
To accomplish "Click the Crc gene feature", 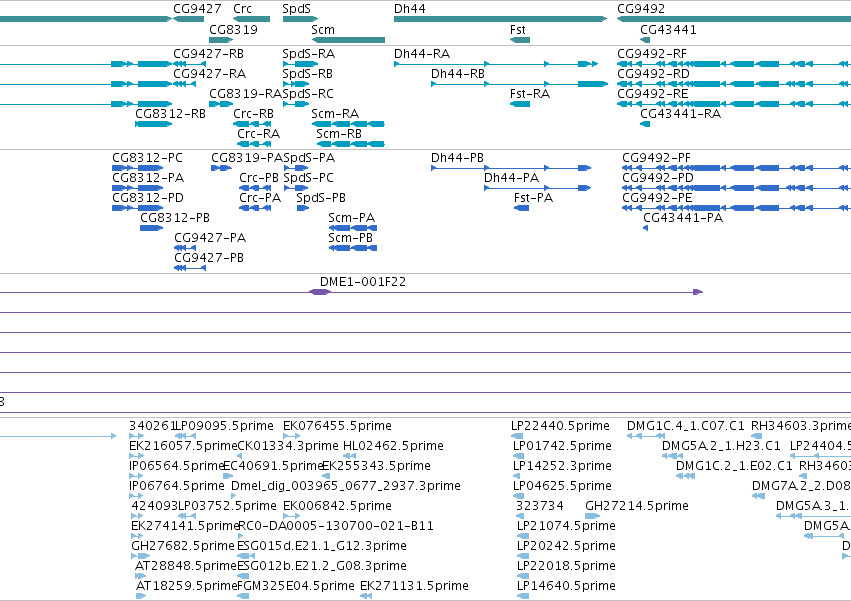I will [252, 19].
